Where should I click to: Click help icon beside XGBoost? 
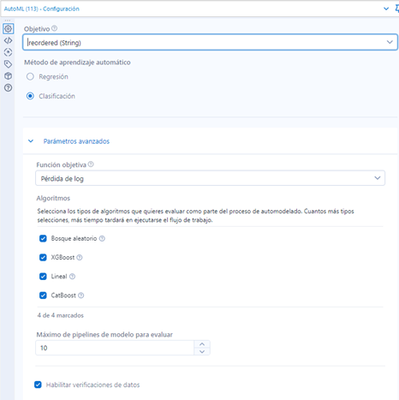tap(79, 257)
